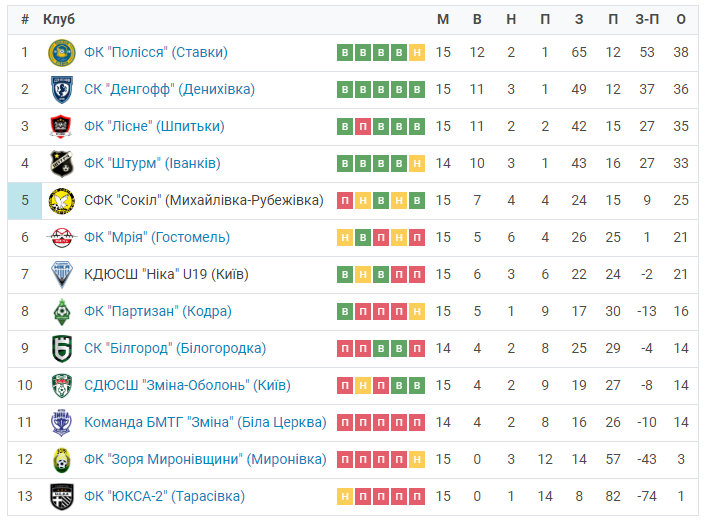Open the СК "Денгофф" (Денихівка) team link
Image resolution: width=704 pixels, height=521 pixels.
point(169,89)
